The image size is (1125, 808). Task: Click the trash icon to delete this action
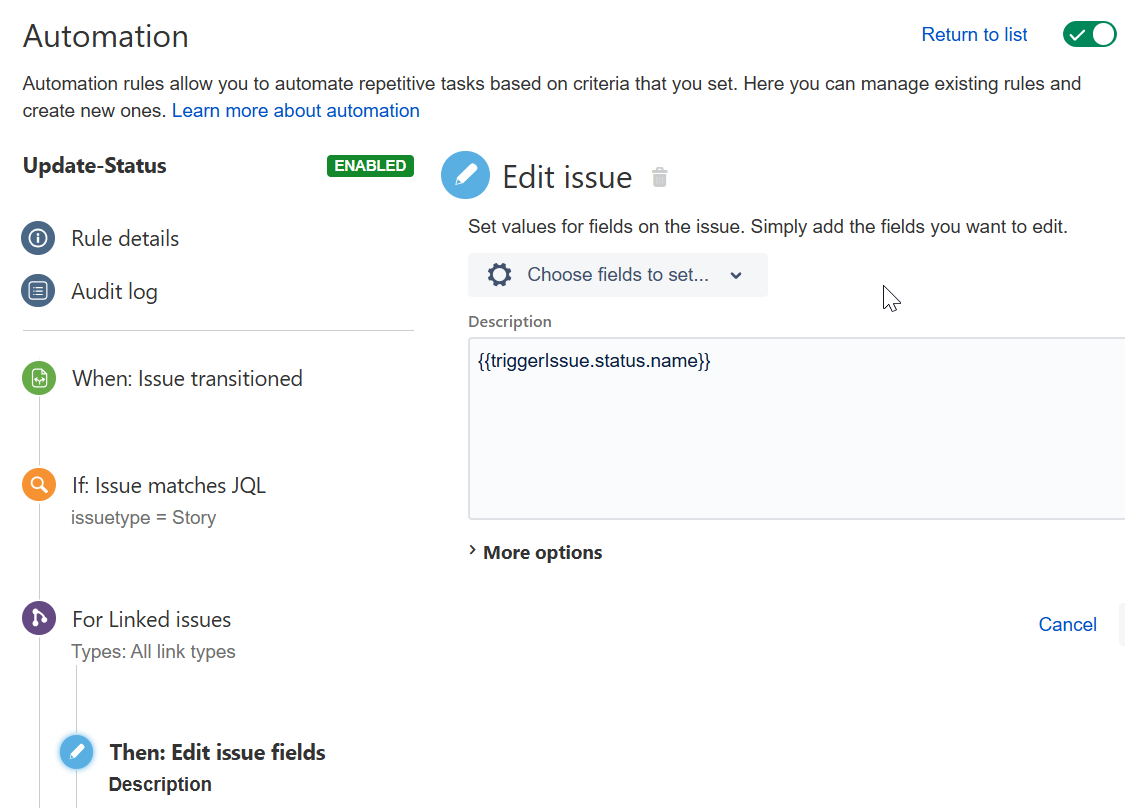[659, 176]
